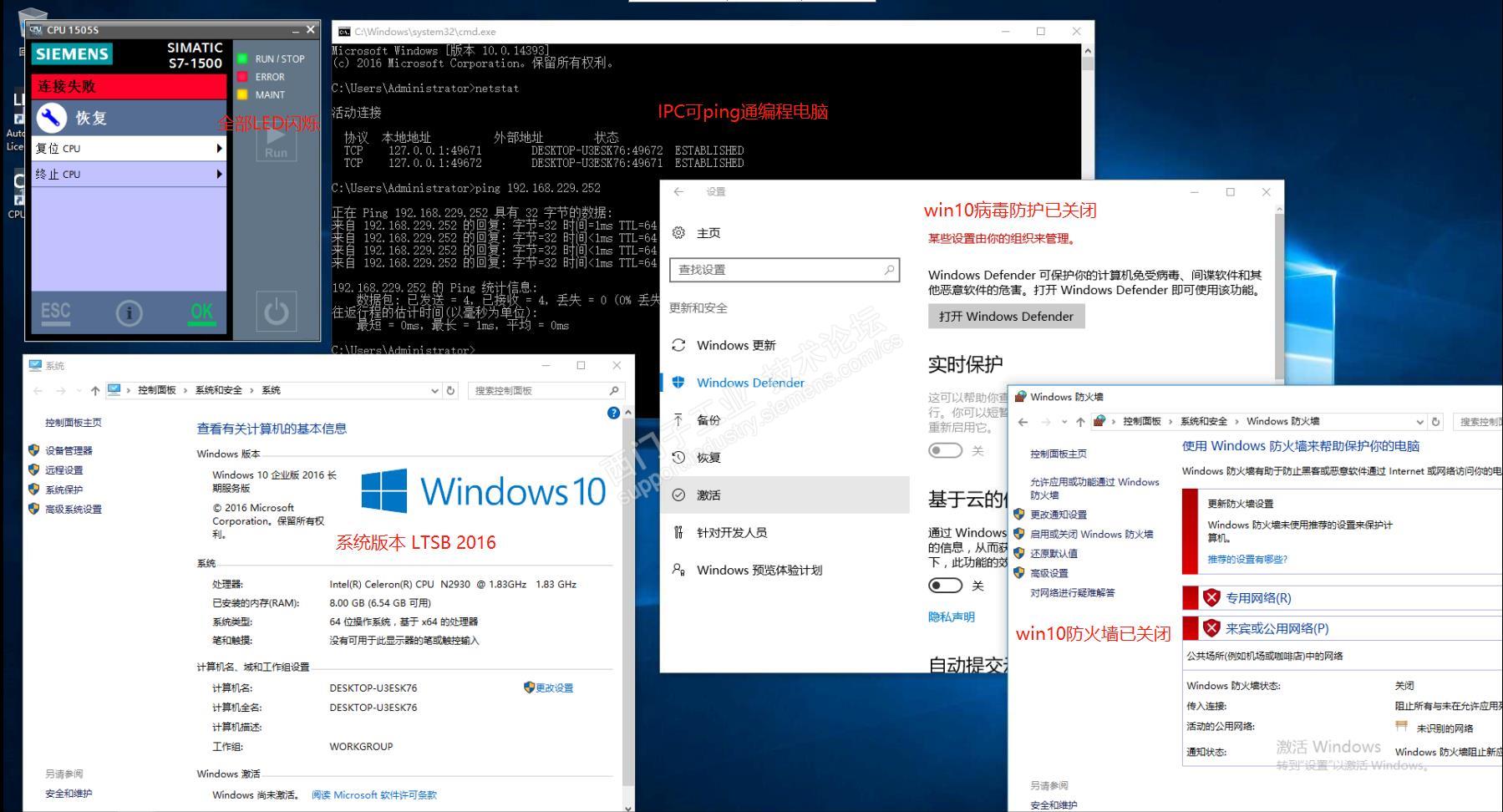Click the up arrow in Windows 防火墙 window
The image size is (1503, 812).
1080,422
